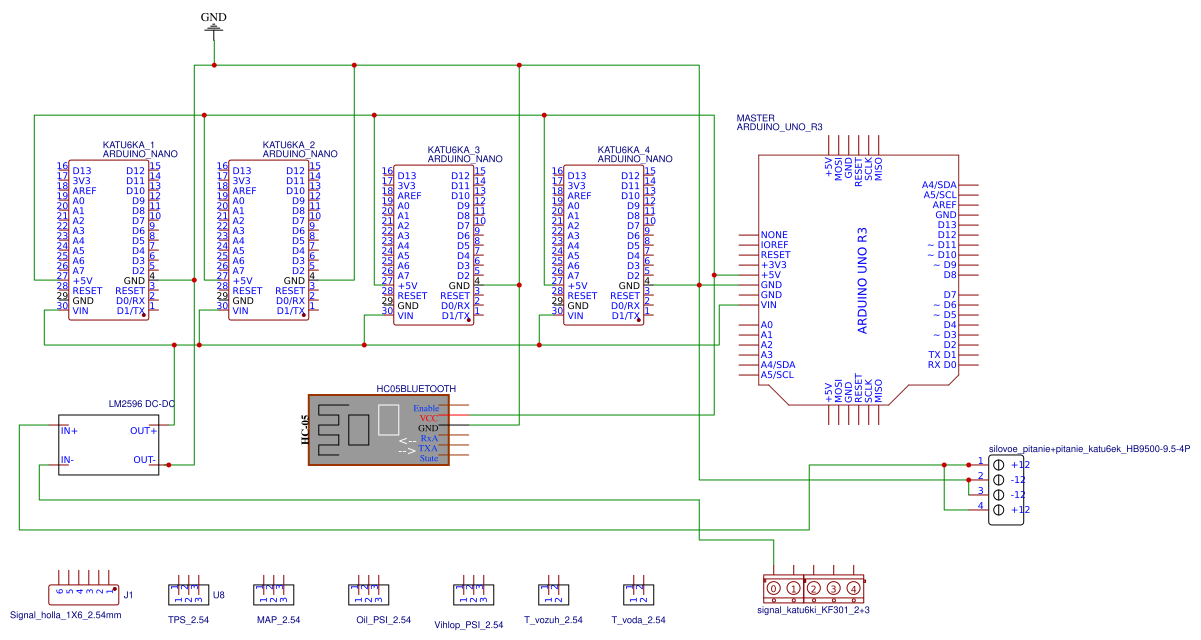Click screw terminal 2 on the KF301 block

point(814,588)
